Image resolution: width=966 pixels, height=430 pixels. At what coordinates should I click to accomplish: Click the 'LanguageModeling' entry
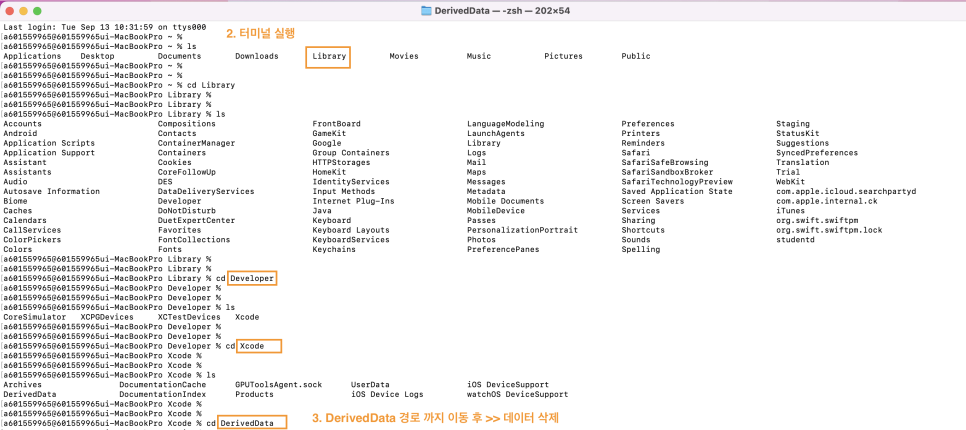[x=505, y=124]
